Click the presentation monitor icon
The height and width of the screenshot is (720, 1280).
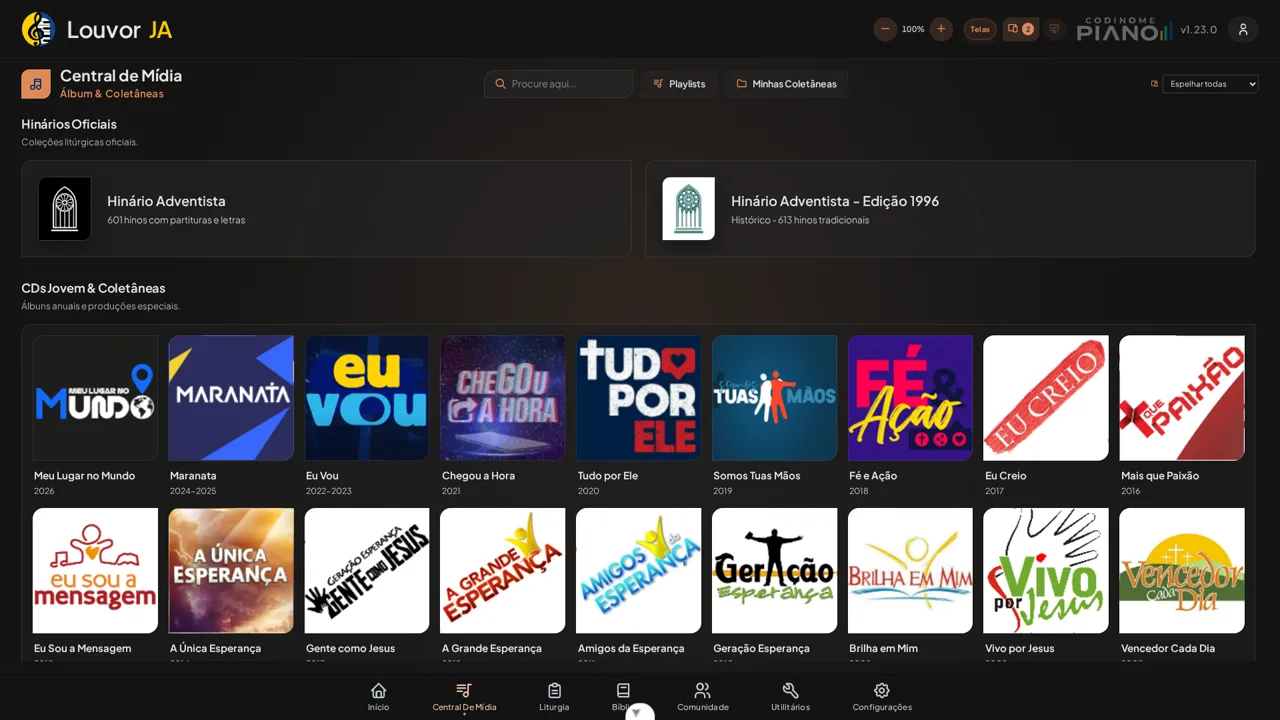[x=1054, y=29]
